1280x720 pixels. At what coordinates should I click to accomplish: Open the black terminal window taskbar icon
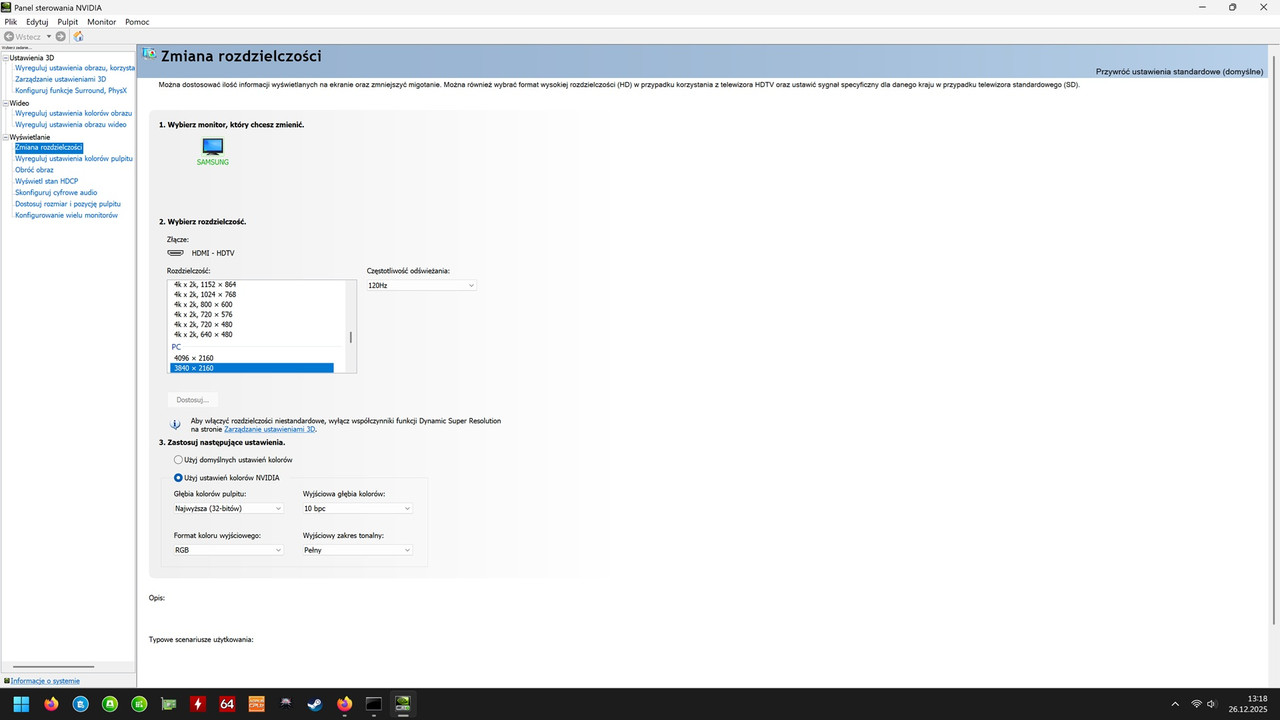374,704
